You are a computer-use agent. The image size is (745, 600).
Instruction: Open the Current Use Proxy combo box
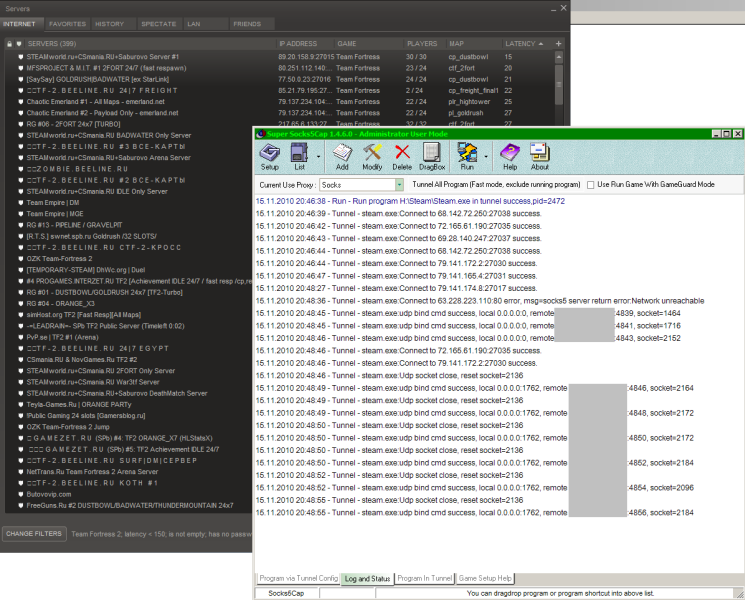tap(362, 185)
